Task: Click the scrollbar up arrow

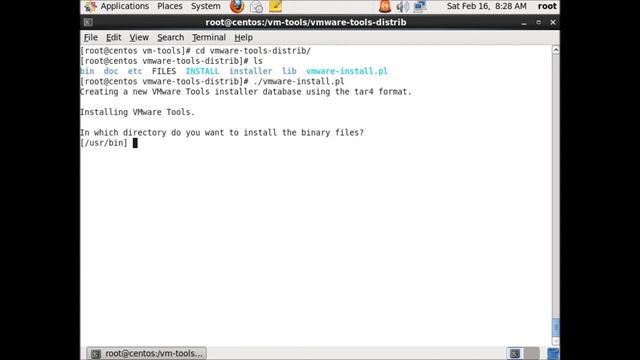Action: pos(556,50)
